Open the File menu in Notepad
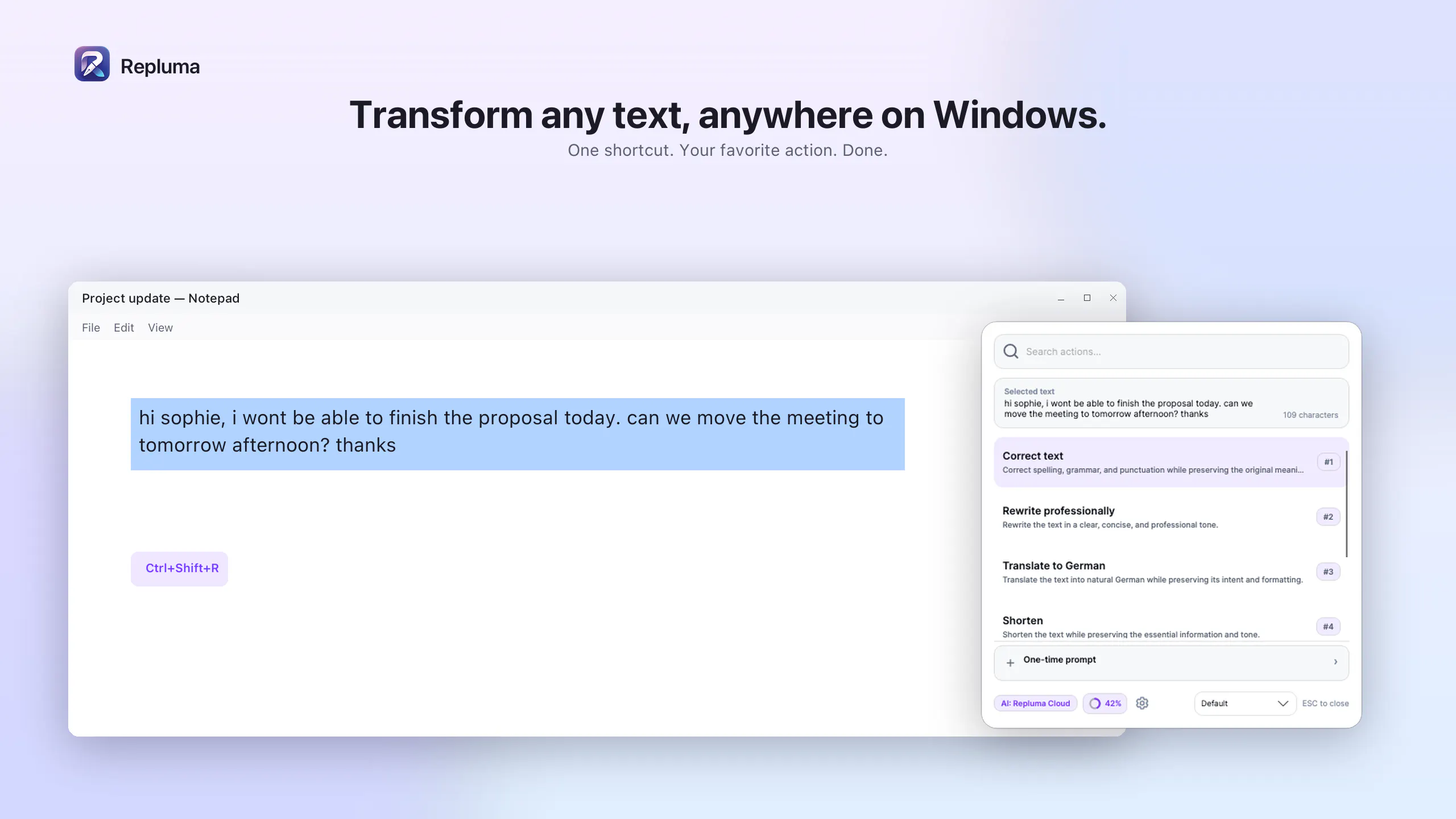 (x=91, y=328)
